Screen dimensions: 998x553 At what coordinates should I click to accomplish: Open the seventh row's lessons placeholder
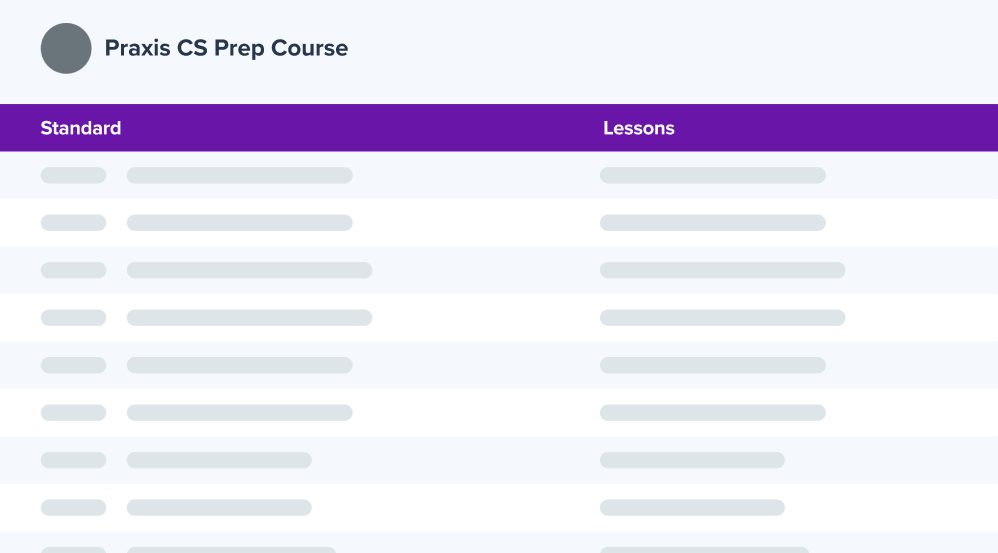(692, 460)
